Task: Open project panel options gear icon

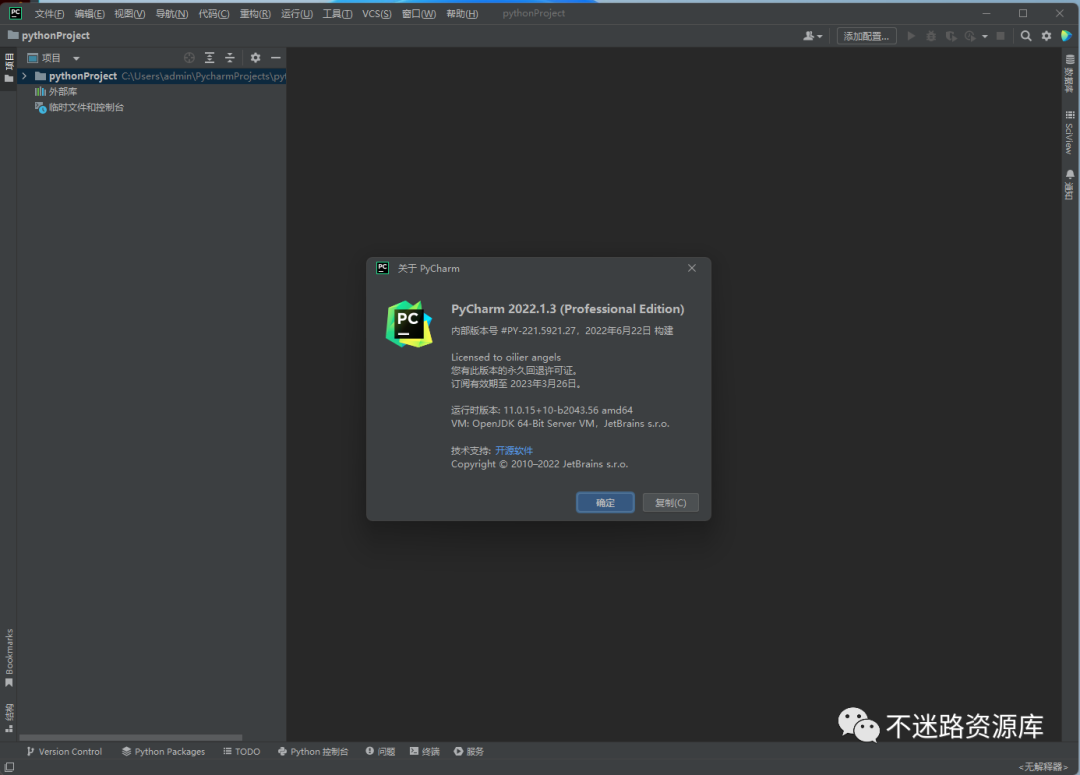Action: click(255, 58)
